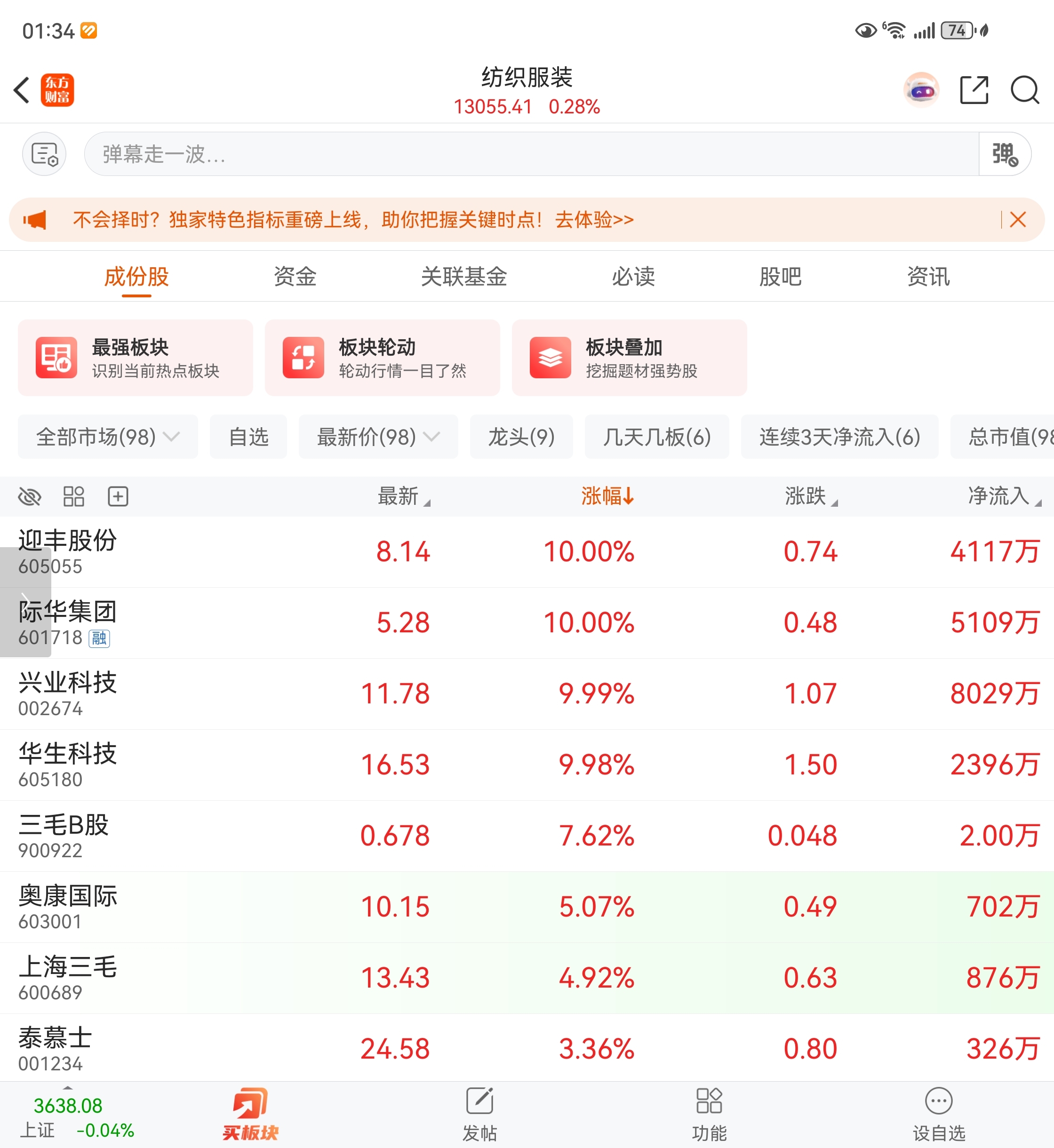The image size is (1054, 1148).
Task: Switch to the 必读 tab
Action: coord(633,277)
